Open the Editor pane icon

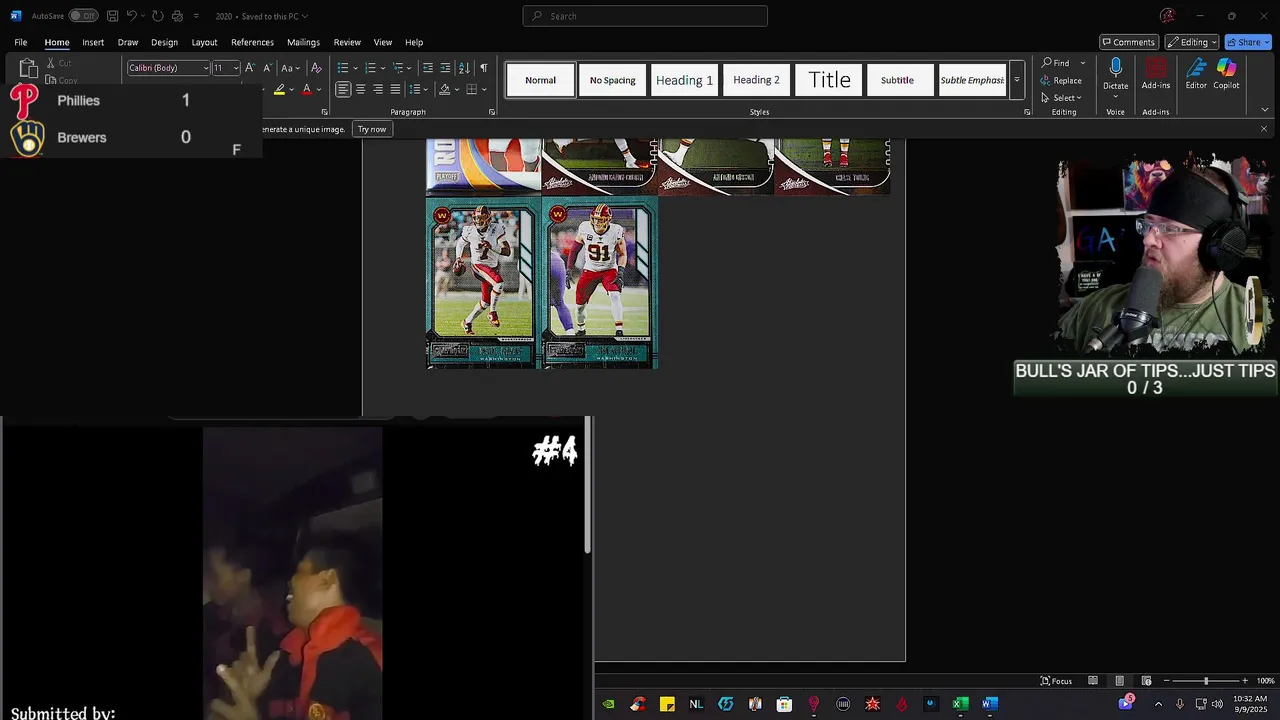click(1196, 68)
